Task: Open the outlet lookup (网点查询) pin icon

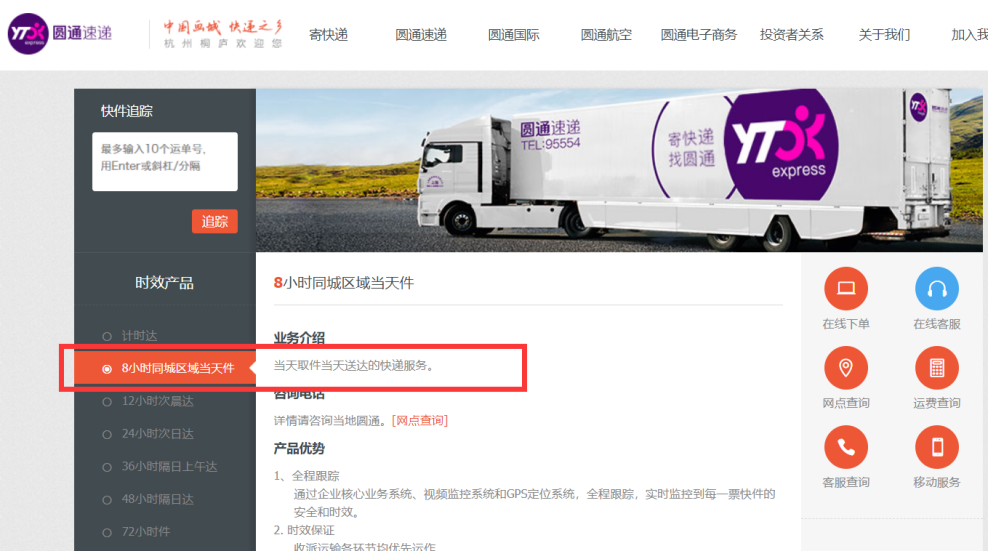Action: tap(846, 368)
